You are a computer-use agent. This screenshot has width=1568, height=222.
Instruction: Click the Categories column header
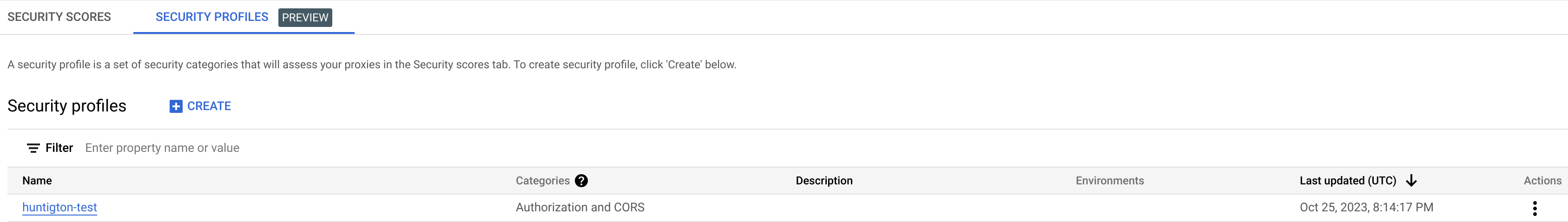click(542, 181)
